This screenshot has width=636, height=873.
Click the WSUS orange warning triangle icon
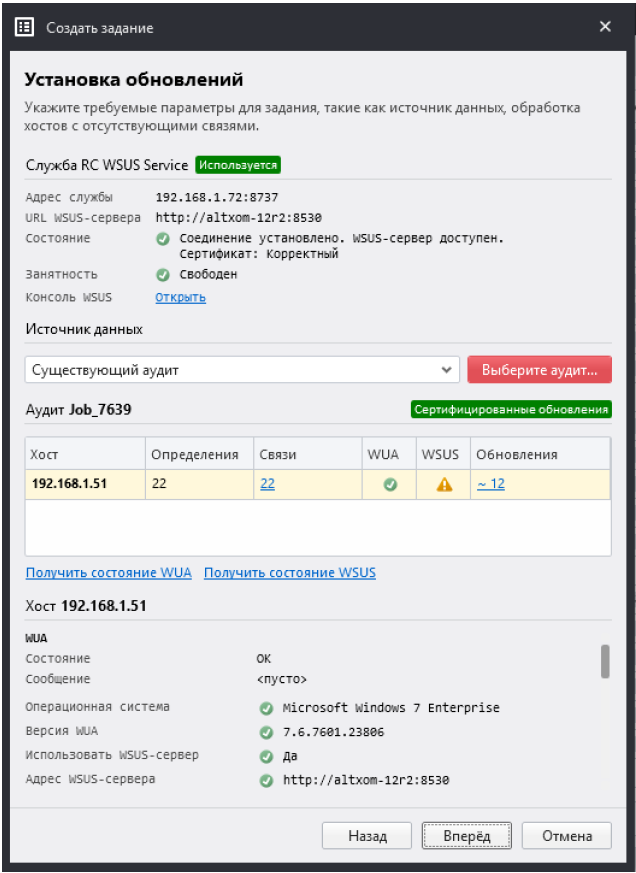pyautogui.click(x=444, y=484)
